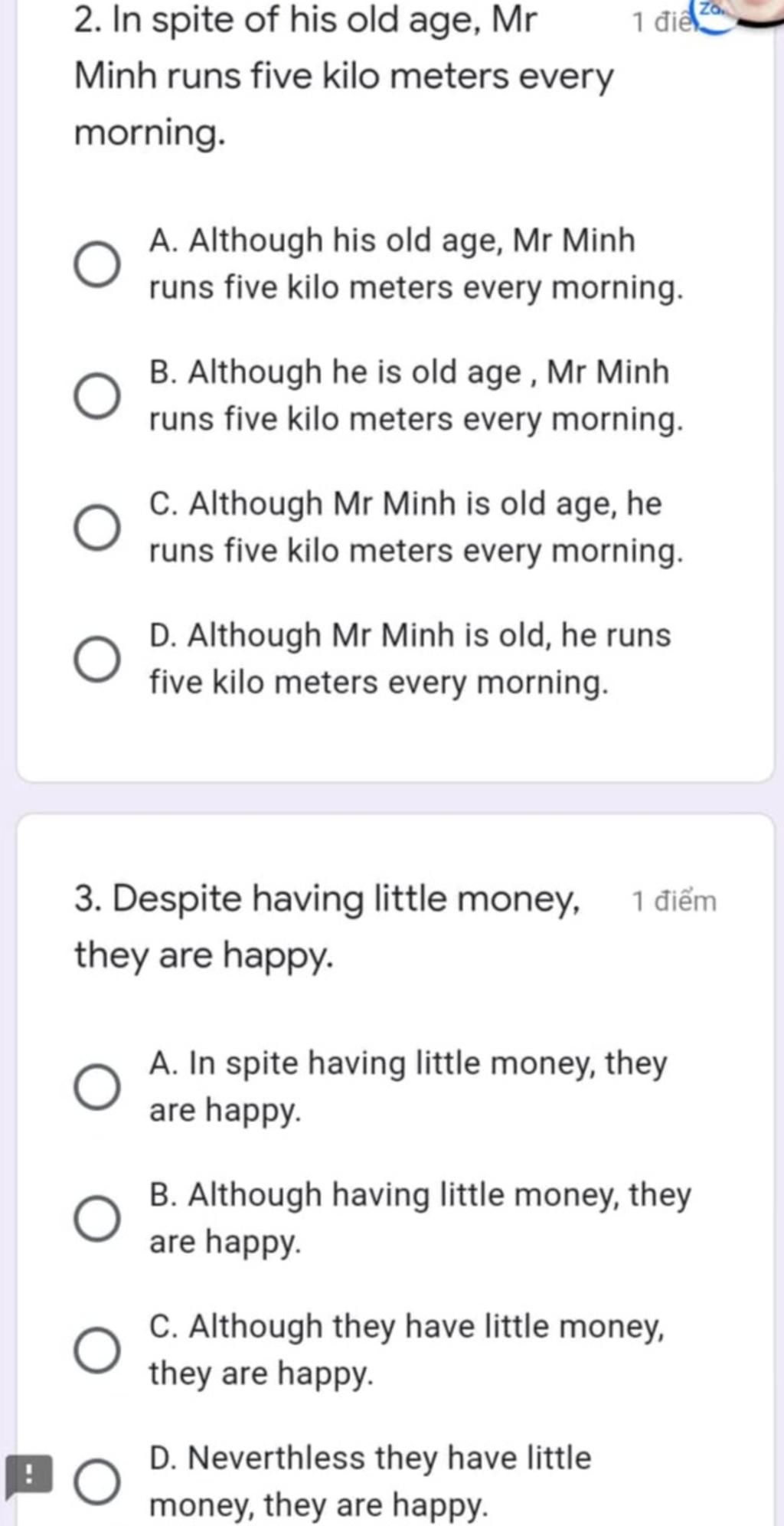784x1526 pixels.
Task: Select the 'Neverthless they have little' option
Action: point(97,1482)
